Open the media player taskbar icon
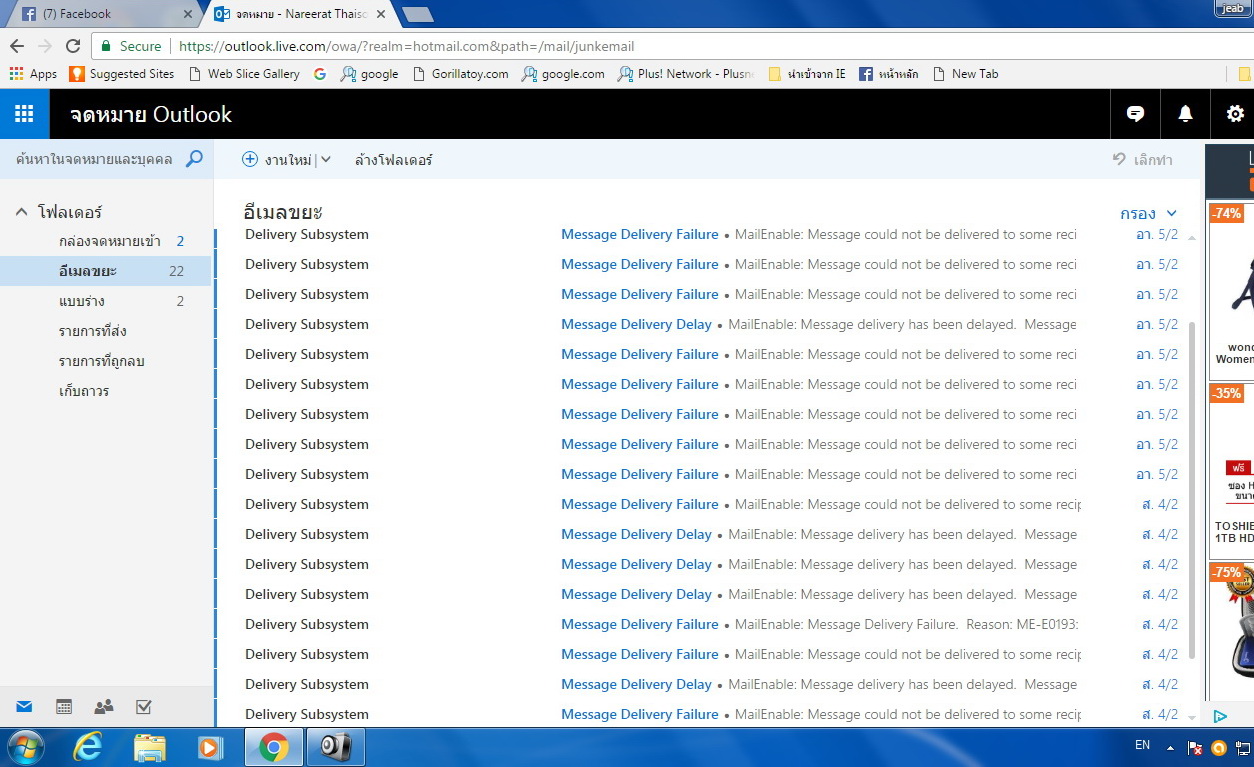Image resolution: width=1254 pixels, height=767 pixels. click(210, 747)
